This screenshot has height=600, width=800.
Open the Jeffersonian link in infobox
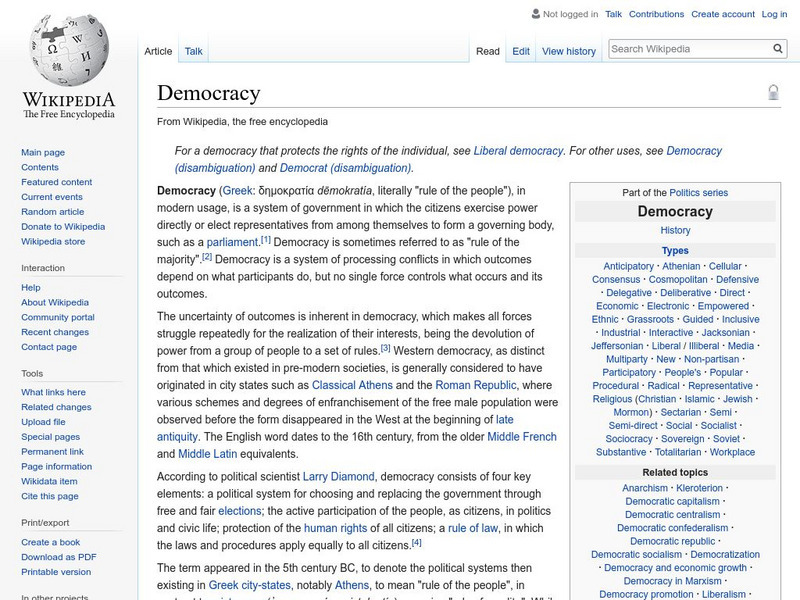click(617, 346)
